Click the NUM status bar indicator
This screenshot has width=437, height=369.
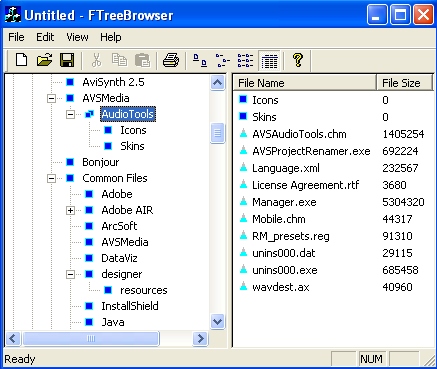point(371,359)
